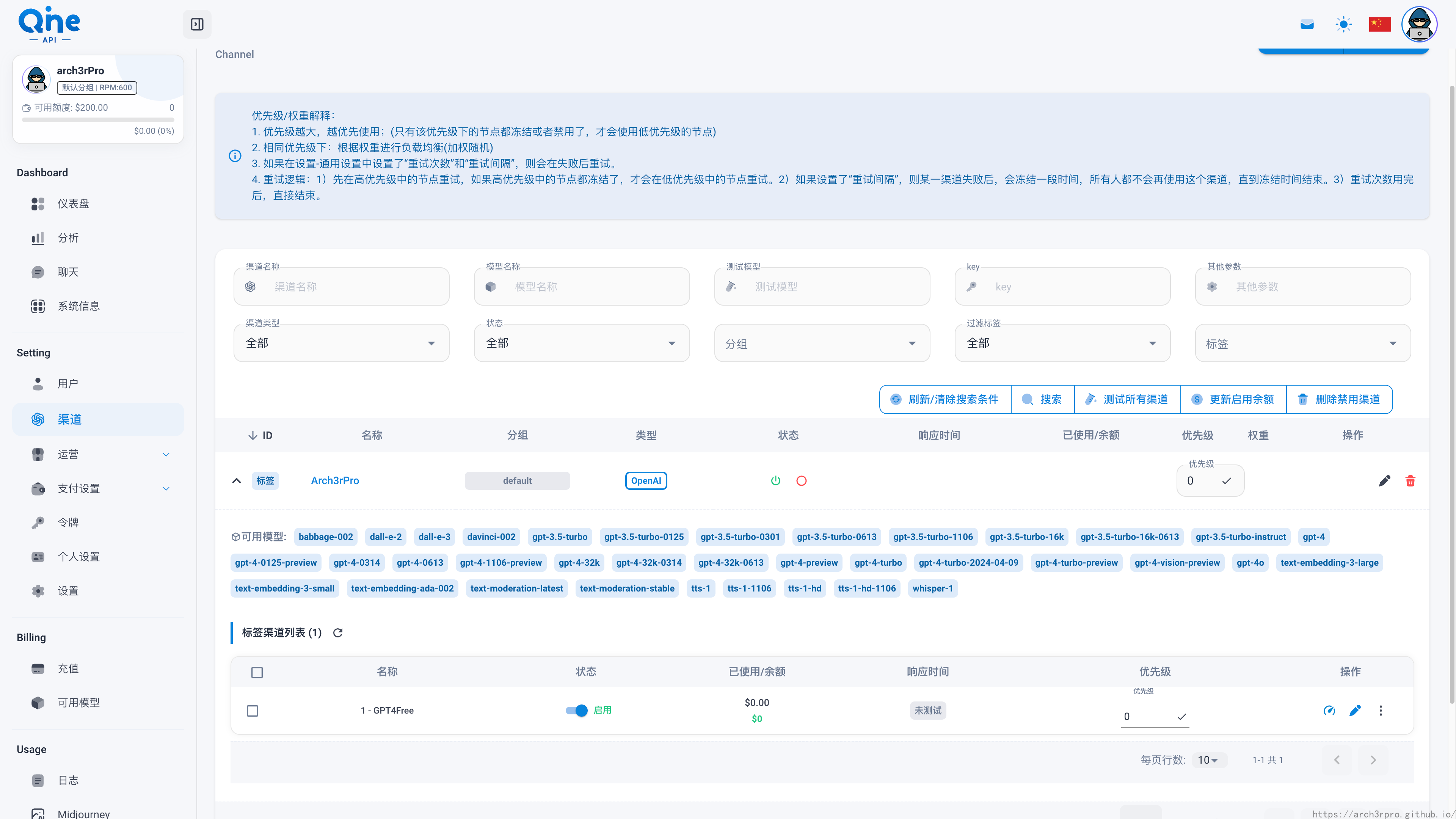The height and width of the screenshot is (819, 1456).
Task: Click 删除禁用渠道 button
Action: pos(1339,400)
